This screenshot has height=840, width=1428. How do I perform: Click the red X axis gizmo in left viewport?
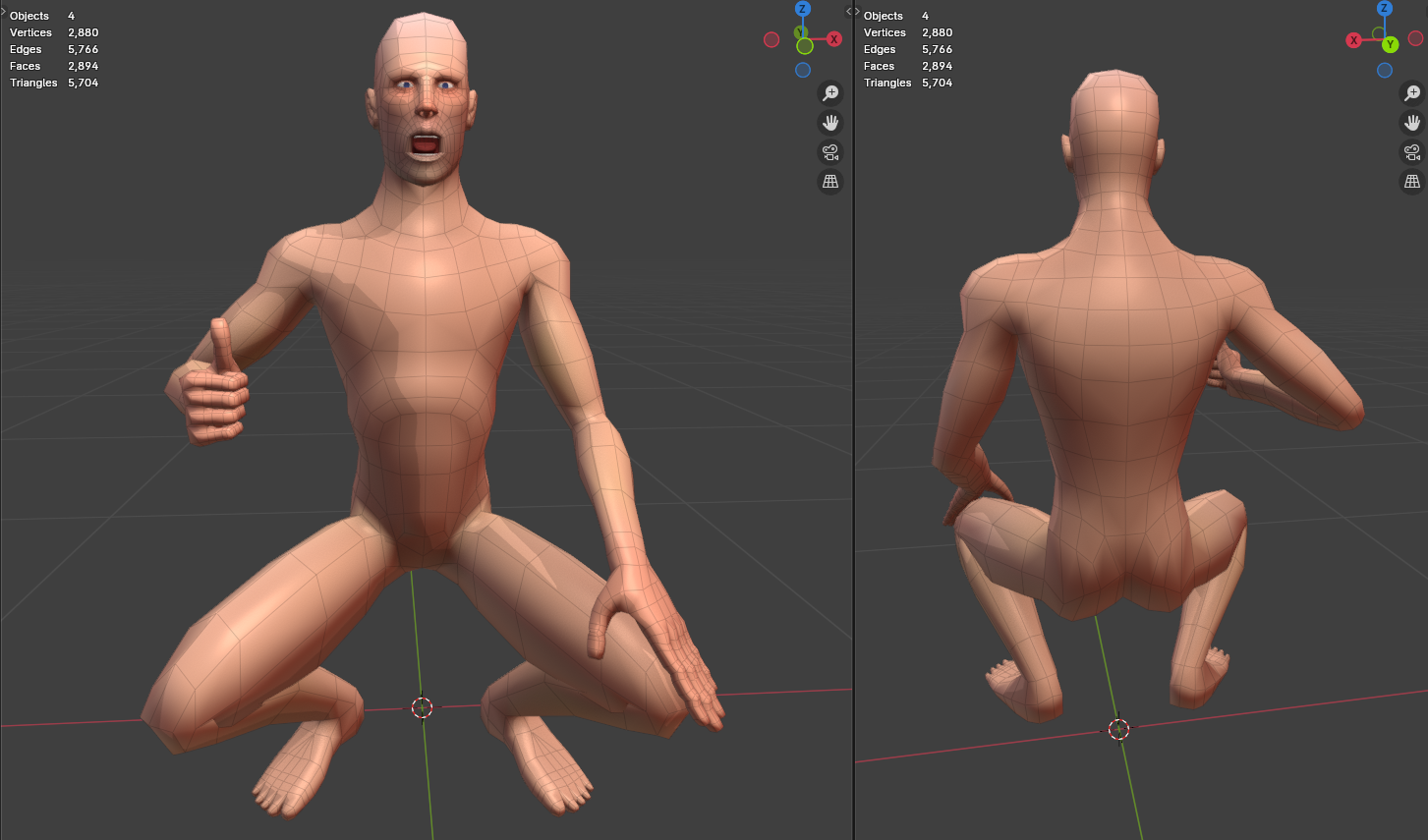coord(834,39)
